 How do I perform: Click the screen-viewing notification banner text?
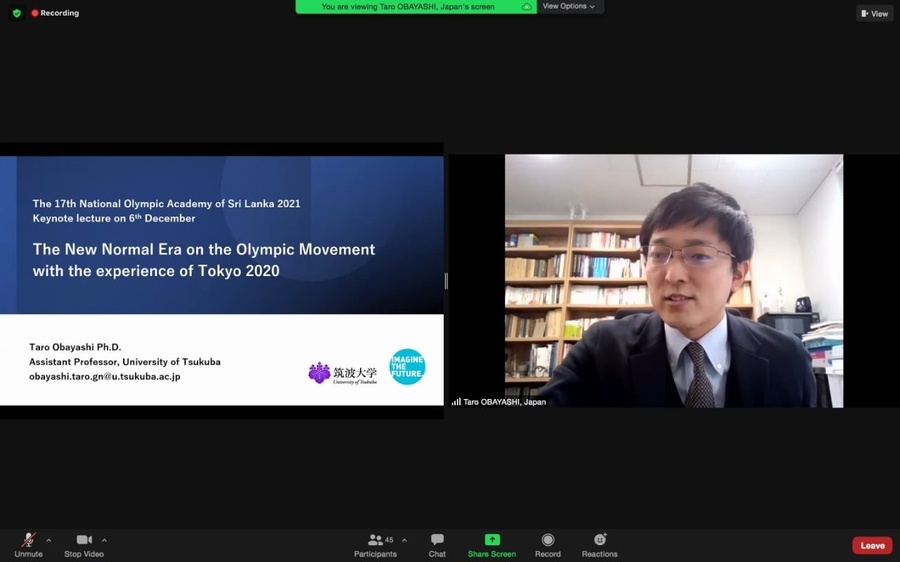coord(408,7)
